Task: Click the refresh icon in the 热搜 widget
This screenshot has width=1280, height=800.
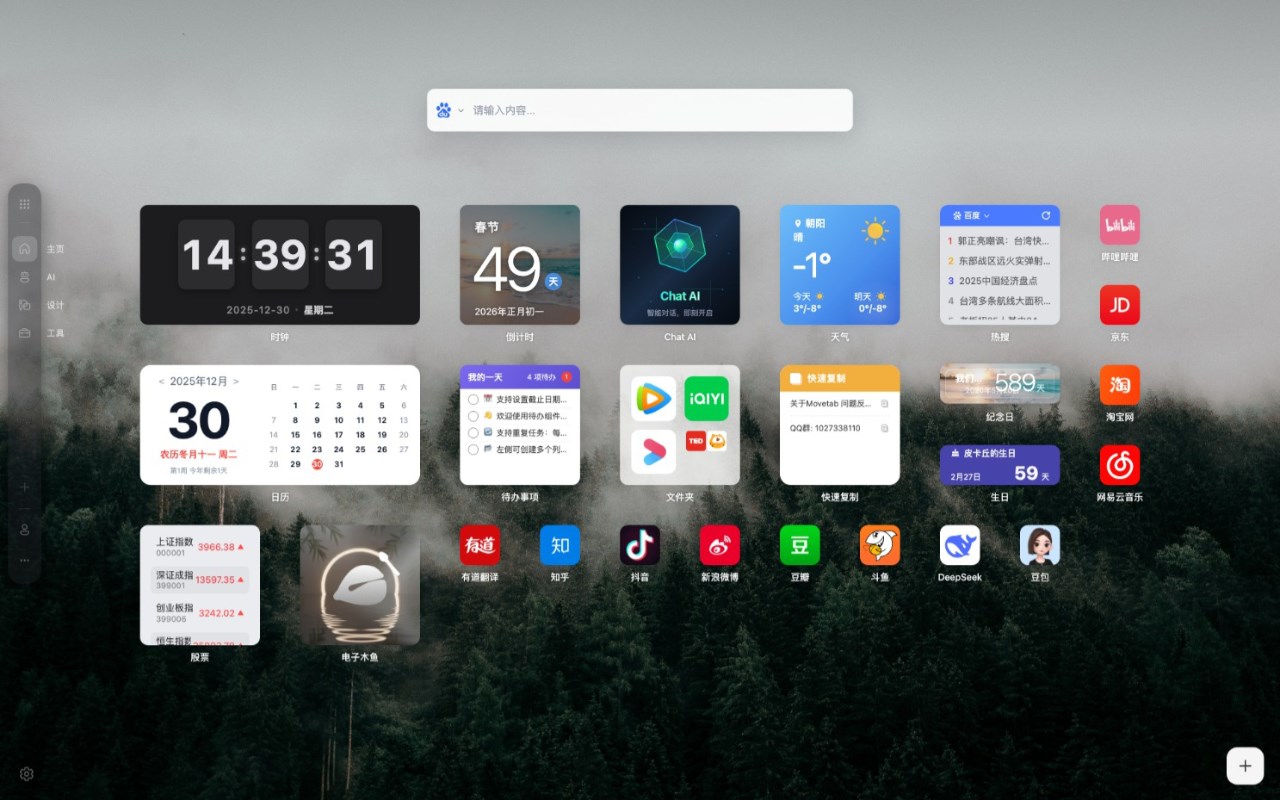Action: point(1046,215)
